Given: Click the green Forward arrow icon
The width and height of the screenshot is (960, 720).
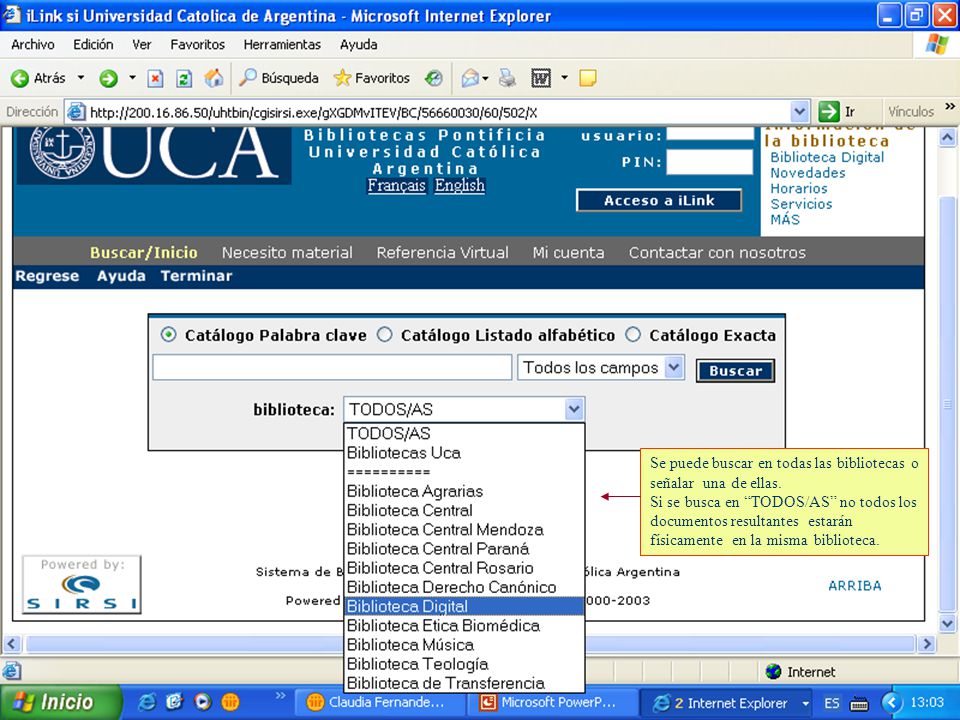Looking at the screenshot, I should (108, 78).
